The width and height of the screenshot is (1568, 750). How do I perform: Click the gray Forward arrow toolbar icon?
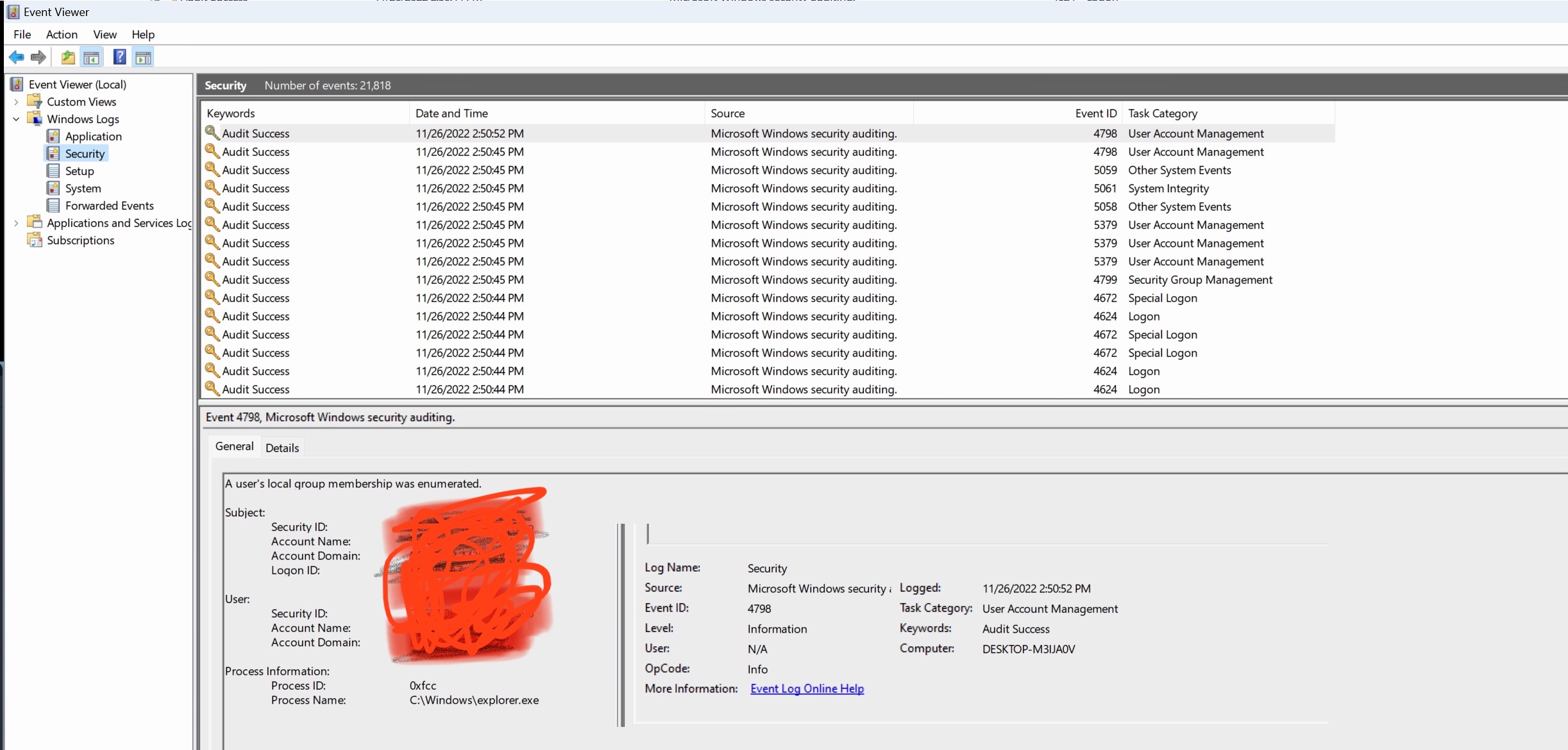38,58
